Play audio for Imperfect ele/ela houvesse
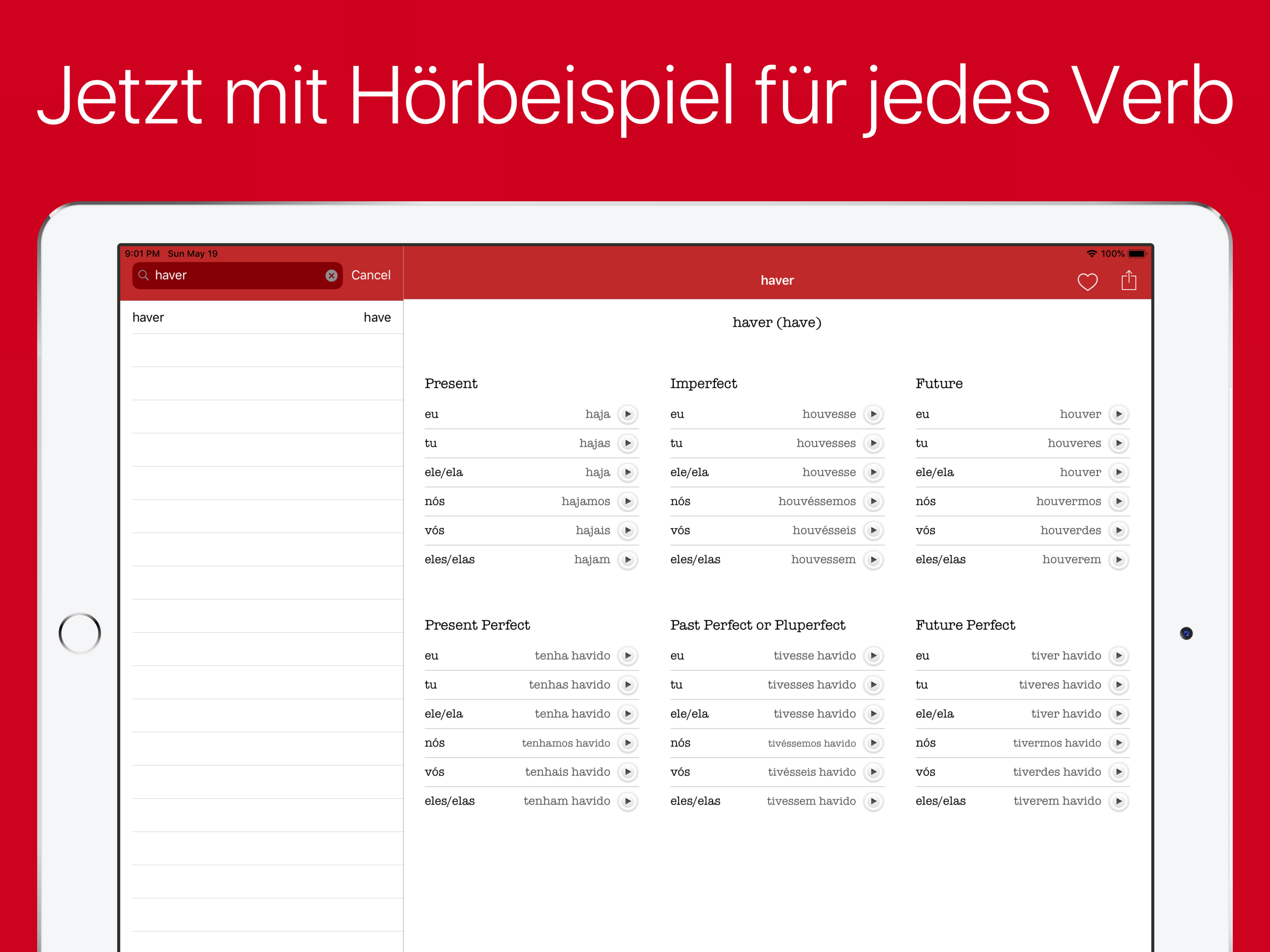Image resolution: width=1270 pixels, height=952 pixels. (x=873, y=473)
